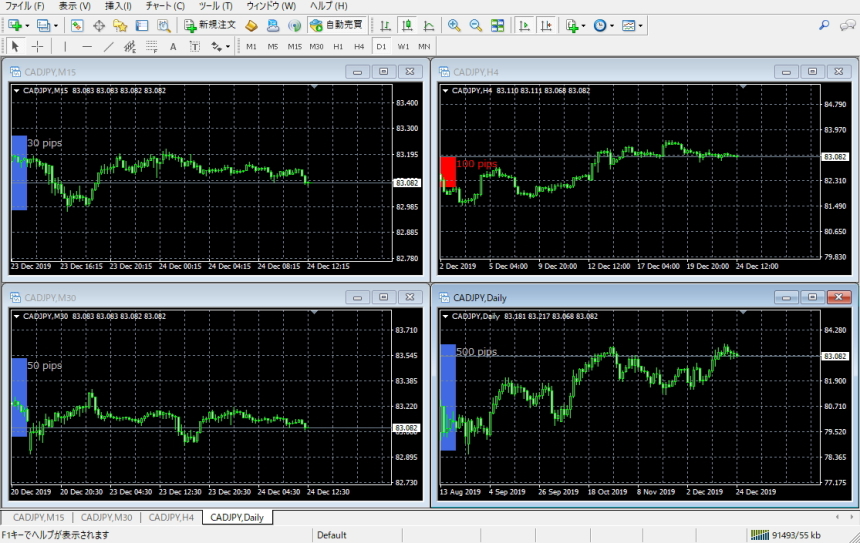The width and height of the screenshot is (860, 543).
Task: Select the blue 30 pips rectangle
Action: [x=19, y=173]
